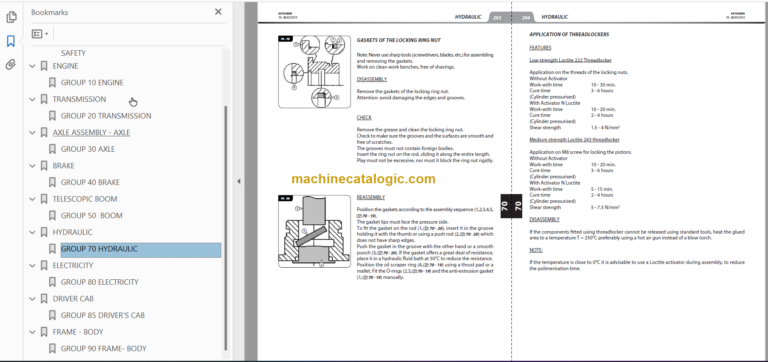Click the locking ring nut gasket diagram
This screenshot has height=362, width=768.
pyautogui.click(x=314, y=72)
